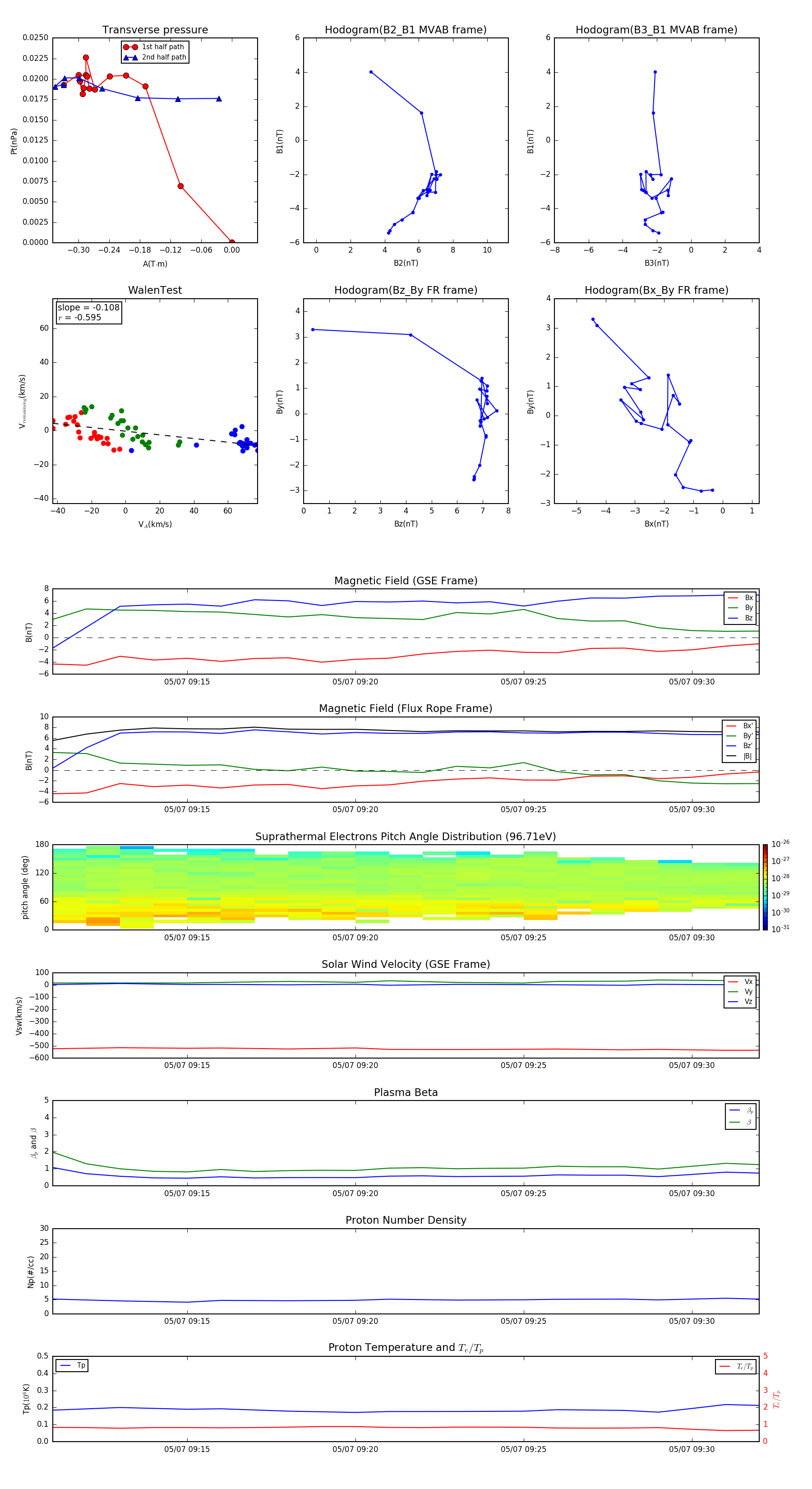This screenshot has height=1489, width=812.
Task: Click the 'Bx(nT)' x-axis label
Action: (x=656, y=524)
